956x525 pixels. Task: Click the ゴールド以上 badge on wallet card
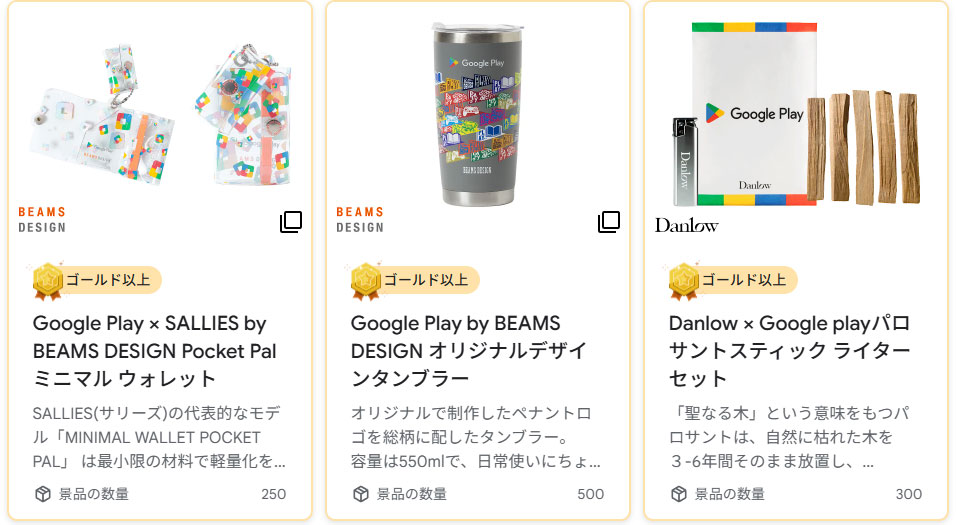[x=108, y=280]
